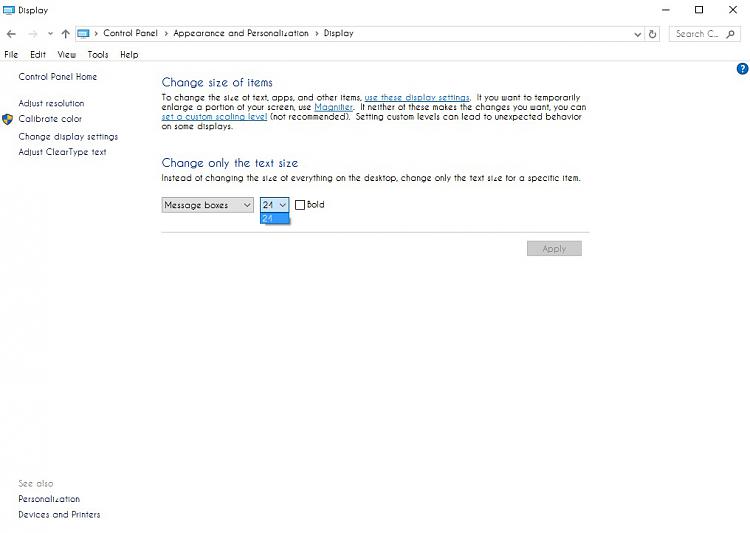Follow 'use these display settings' link
The image size is (750, 533).
pos(417,98)
